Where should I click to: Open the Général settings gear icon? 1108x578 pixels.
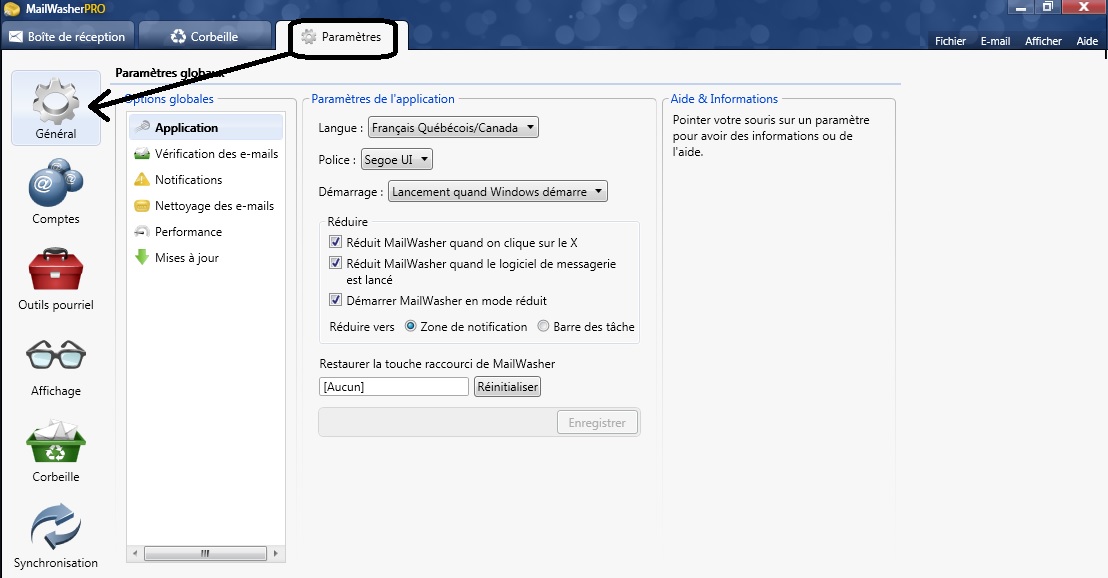(56, 101)
